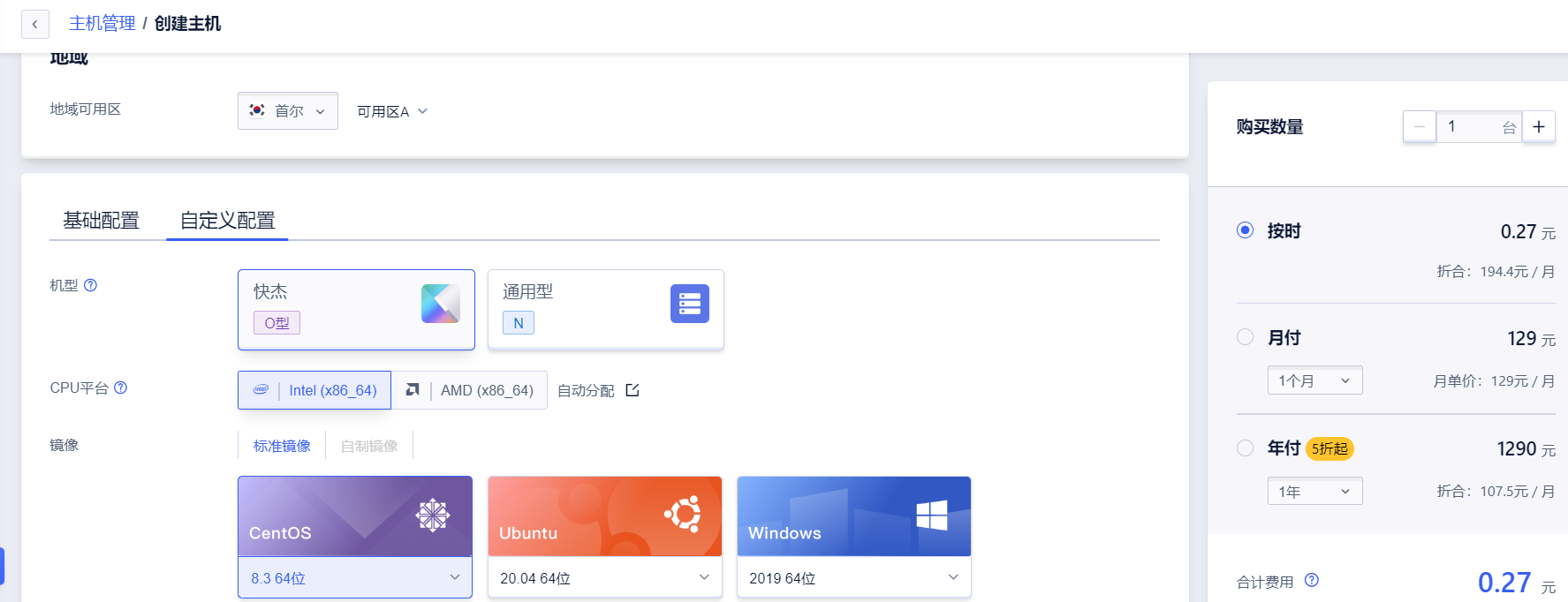The width and height of the screenshot is (1568, 602).
Task: Open the 首尔 region dropdown
Action: pyautogui.click(x=288, y=111)
